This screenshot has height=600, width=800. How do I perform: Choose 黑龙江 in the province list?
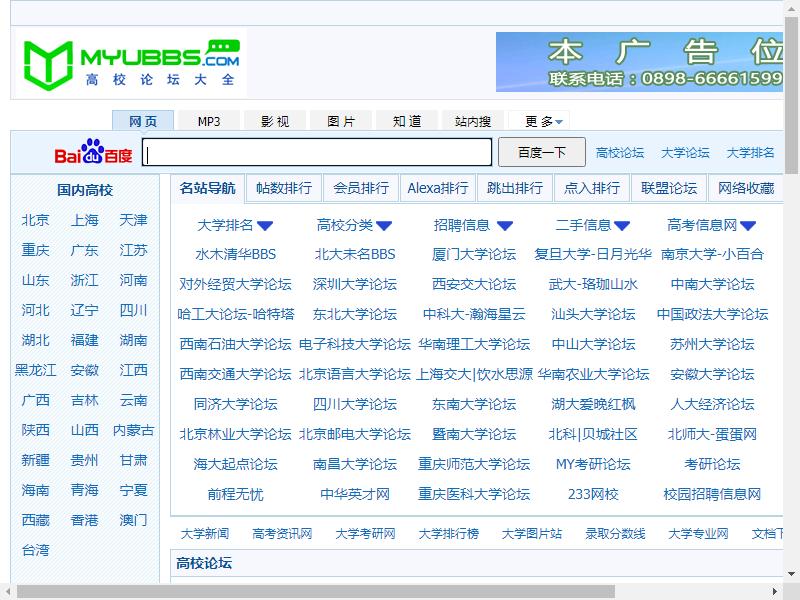coord(35,370)
